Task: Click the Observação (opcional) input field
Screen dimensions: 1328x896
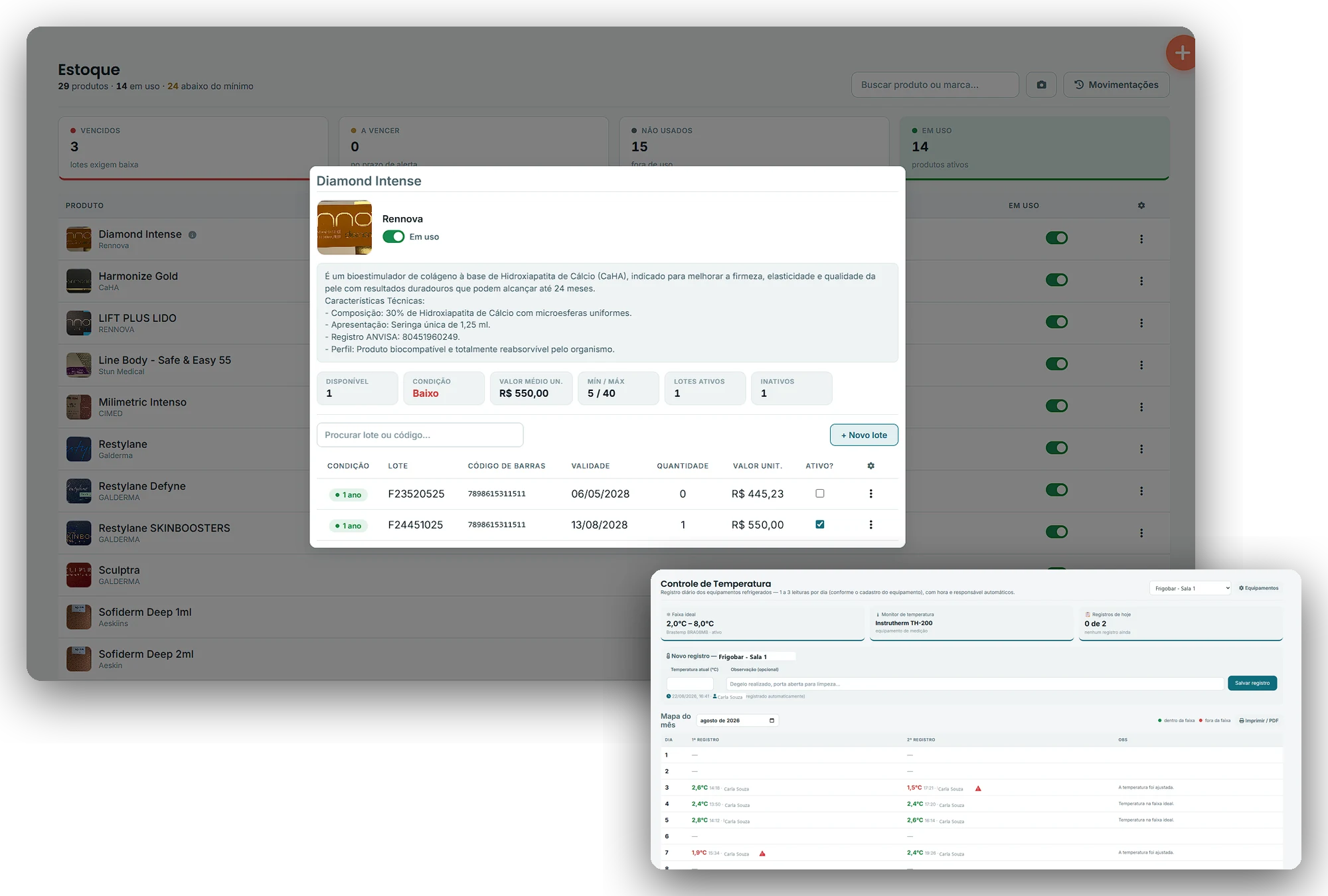Action: [974, 684]
